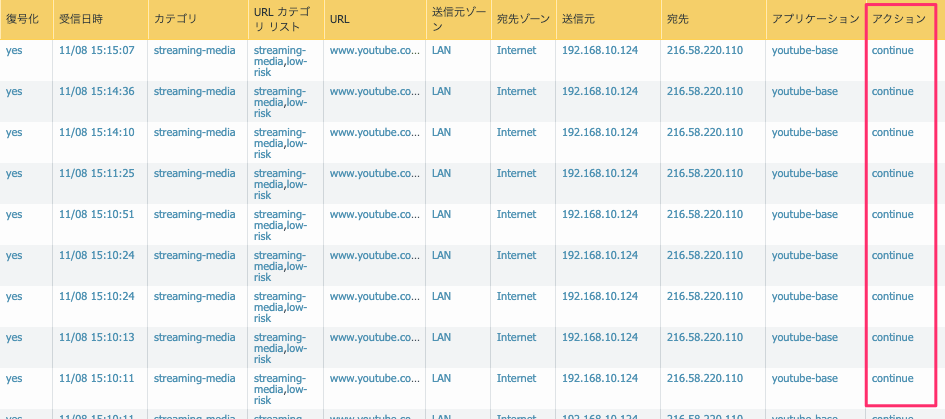
Task: Click the 宛先 column header
Action: coord(713,19)
